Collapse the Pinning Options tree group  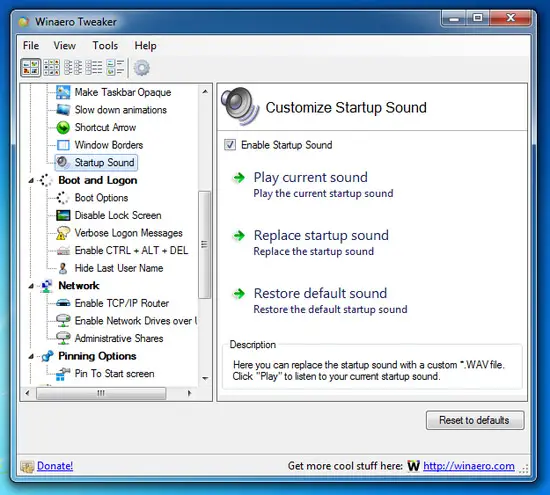point(31,357)
